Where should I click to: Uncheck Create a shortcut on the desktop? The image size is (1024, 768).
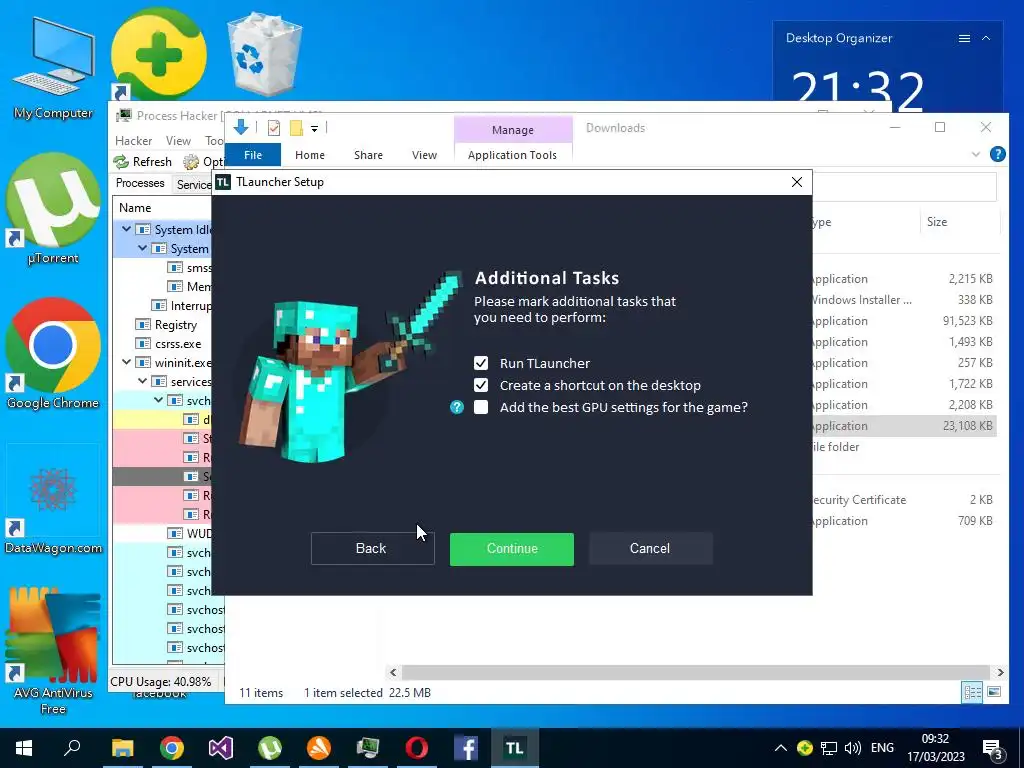coord(481,385)
